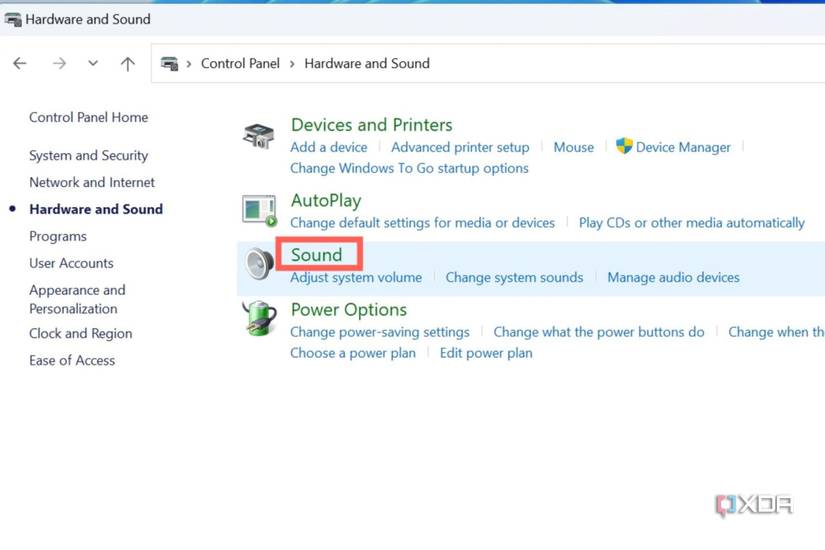Open Edit power plan

coord(486,353)
